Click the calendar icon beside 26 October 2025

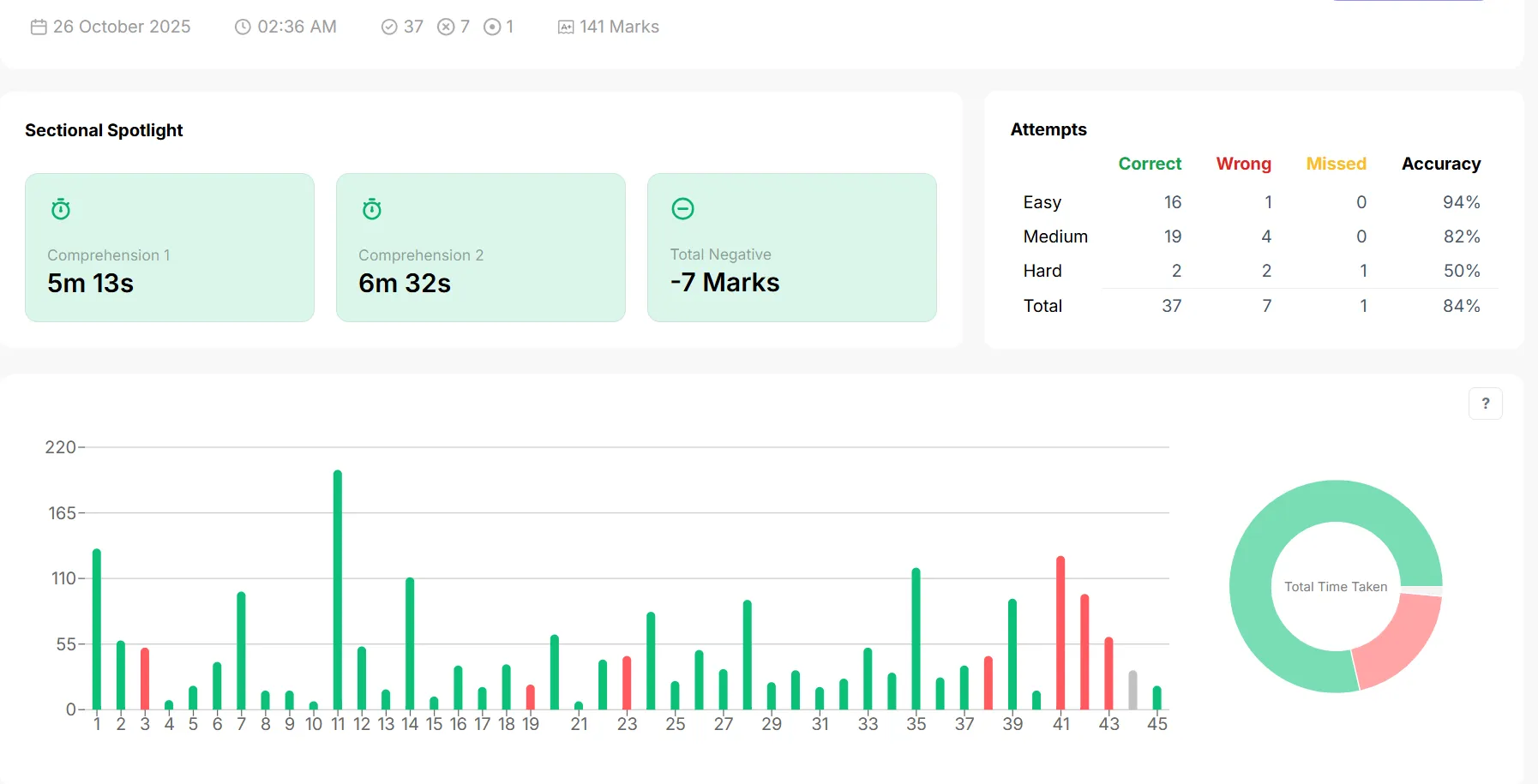click(x=39, y=27)
